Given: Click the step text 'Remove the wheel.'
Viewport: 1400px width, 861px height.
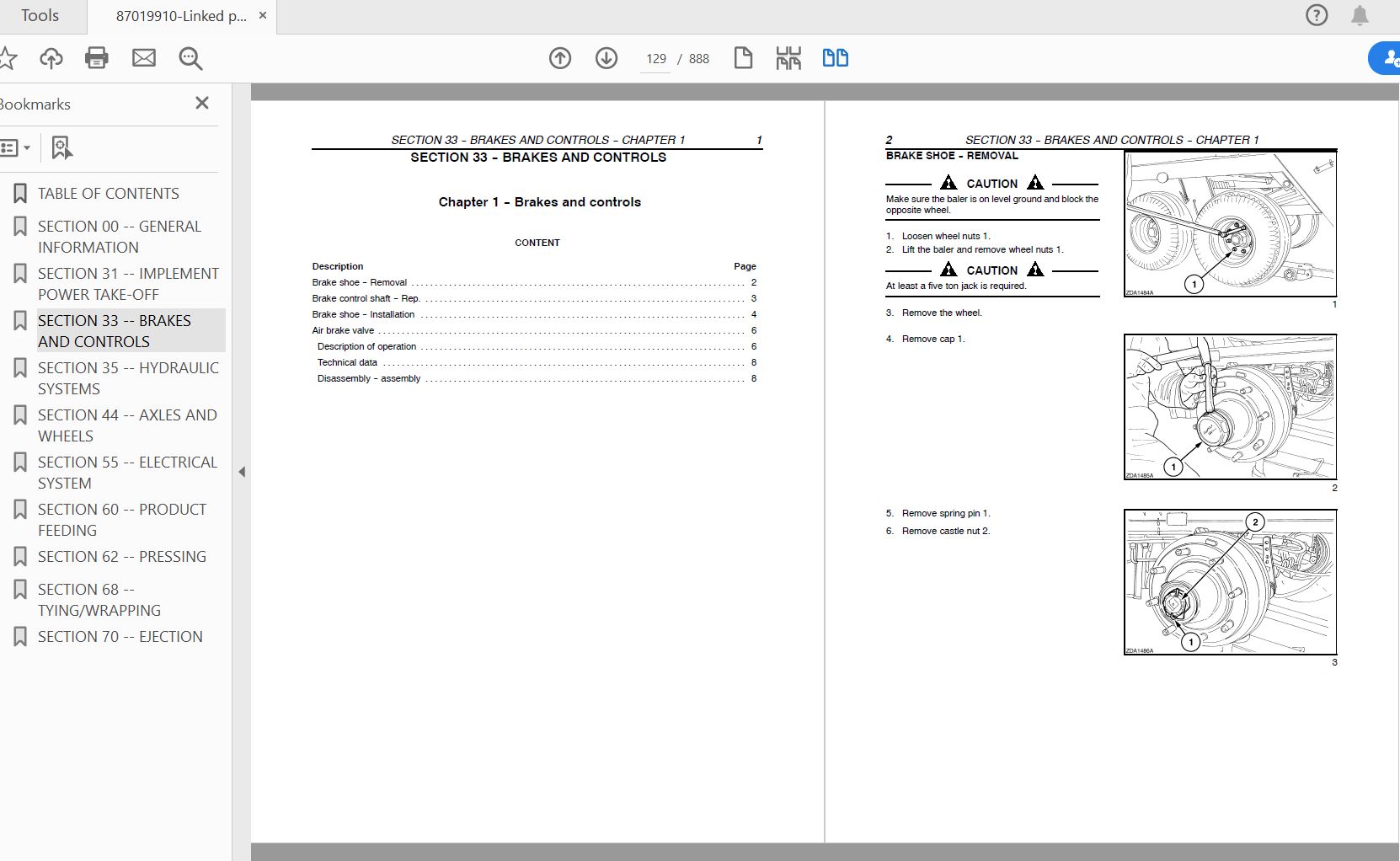Looking at the screenshot, I should (x=942, y=313).
